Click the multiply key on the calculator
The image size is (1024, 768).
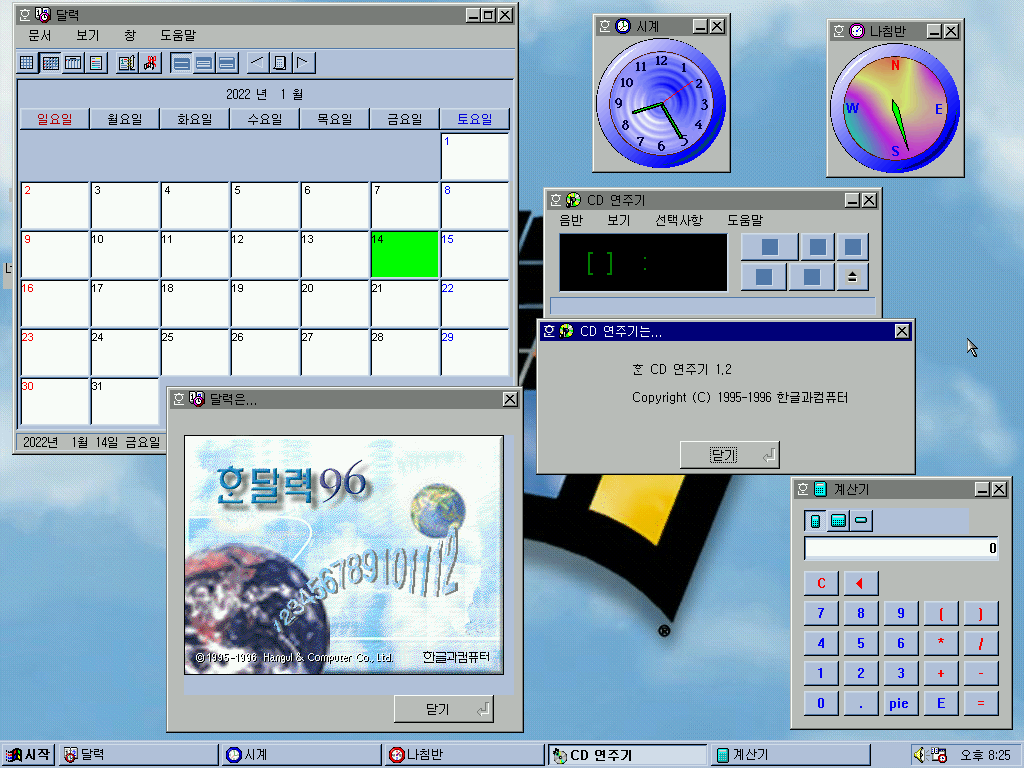click(x=941, y=643)
